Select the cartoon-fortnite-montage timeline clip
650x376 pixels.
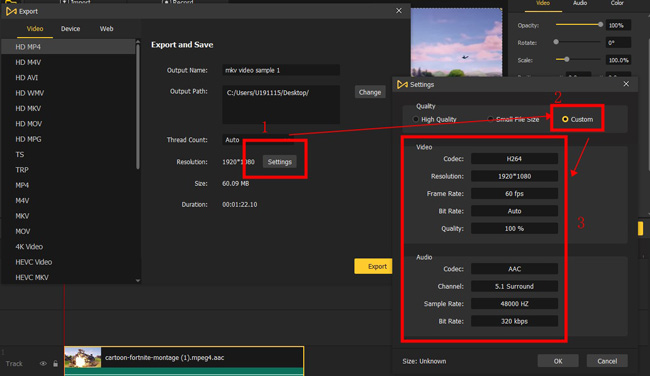pyautogui.click(x=184, y=361)
